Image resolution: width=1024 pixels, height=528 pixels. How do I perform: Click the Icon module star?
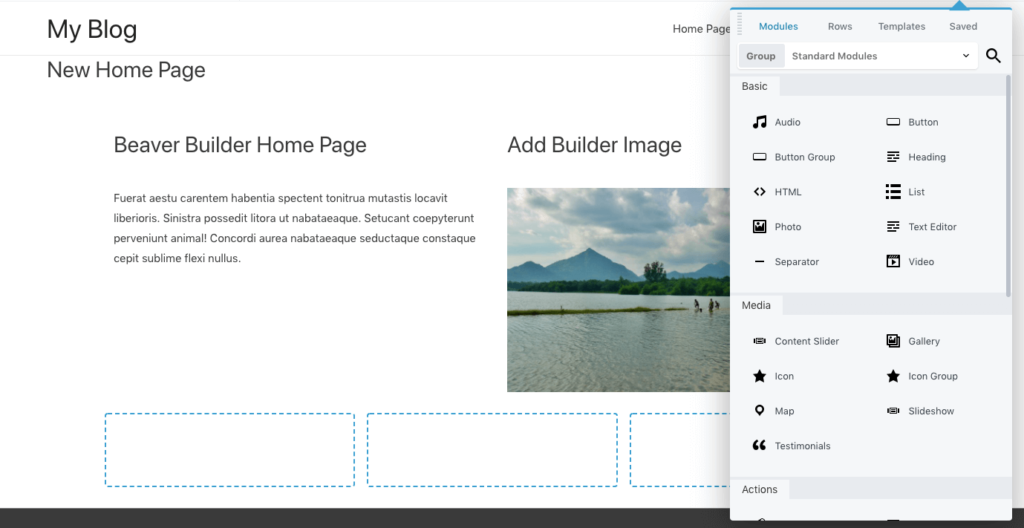759,376
